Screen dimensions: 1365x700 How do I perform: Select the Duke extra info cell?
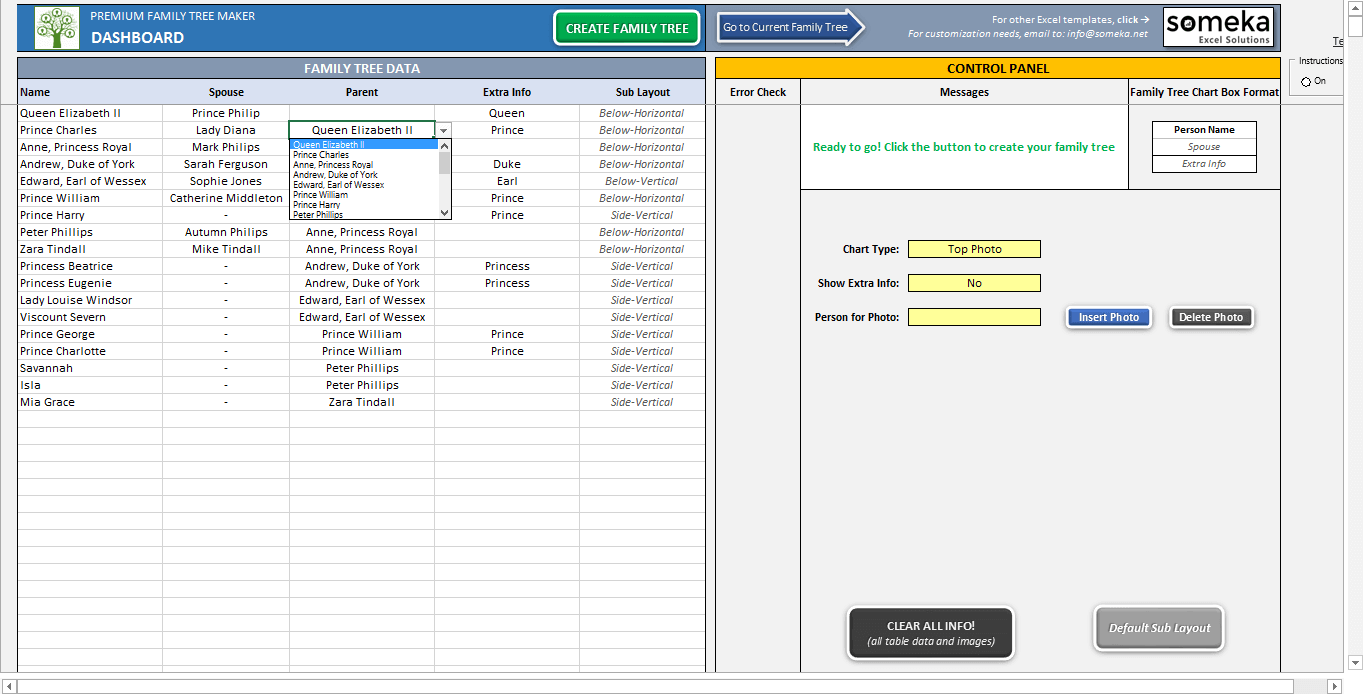[x=507, y=164]
